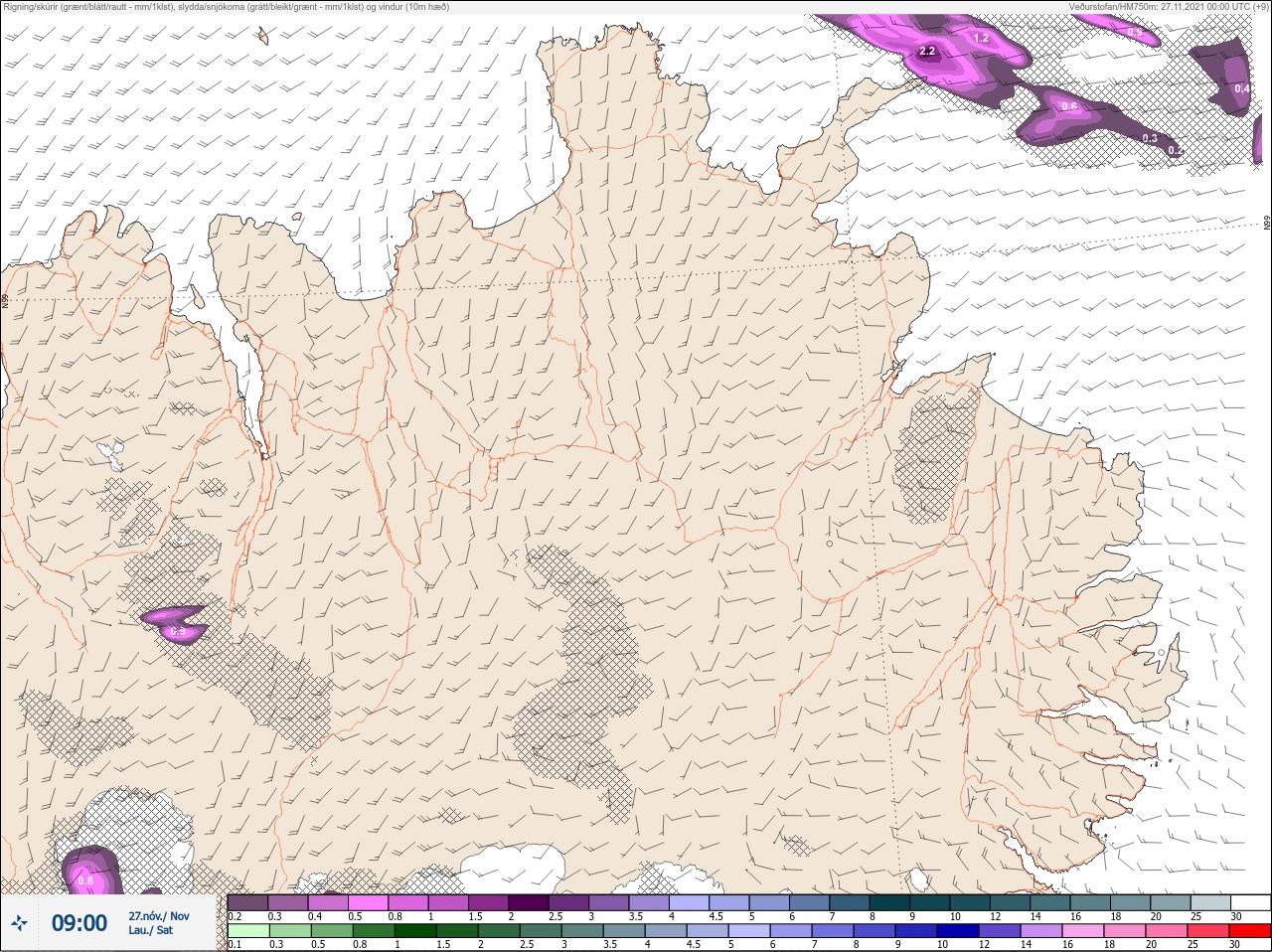Click the date text '27.nóv./ Nov'
1272x952 pixels.
[159, 916]
